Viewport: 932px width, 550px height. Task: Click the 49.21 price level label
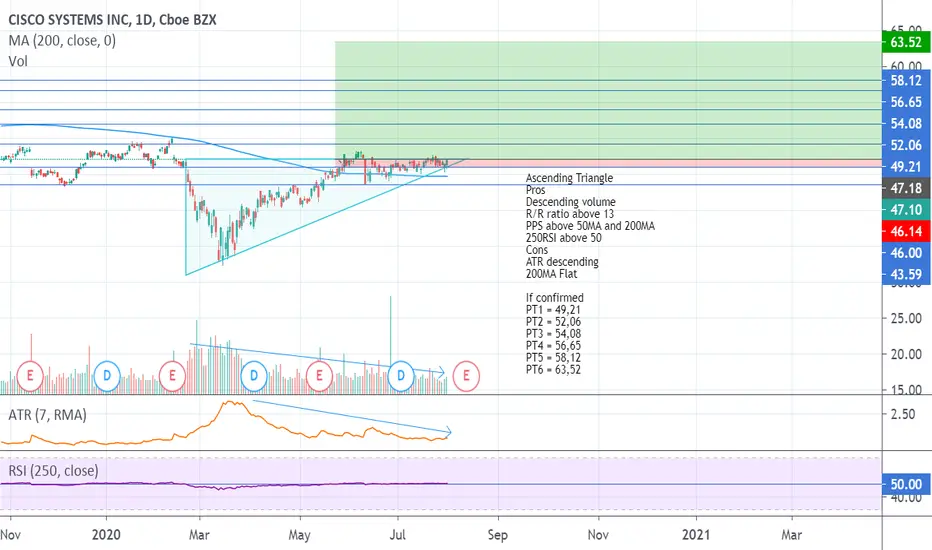point(906,167)
